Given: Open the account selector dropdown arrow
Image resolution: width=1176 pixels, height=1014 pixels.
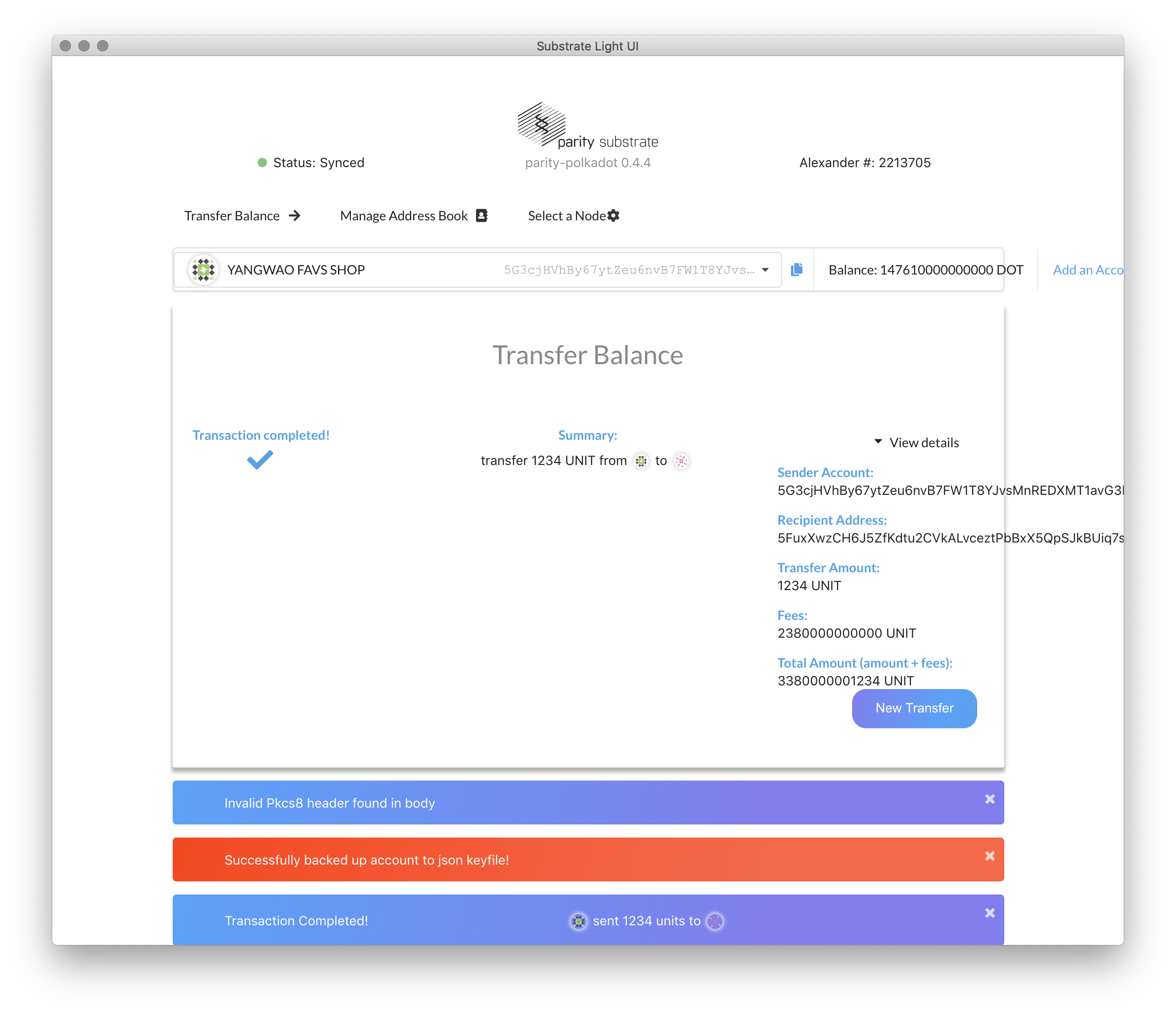Looking at the screenshot, I should (x=765, y=270).
